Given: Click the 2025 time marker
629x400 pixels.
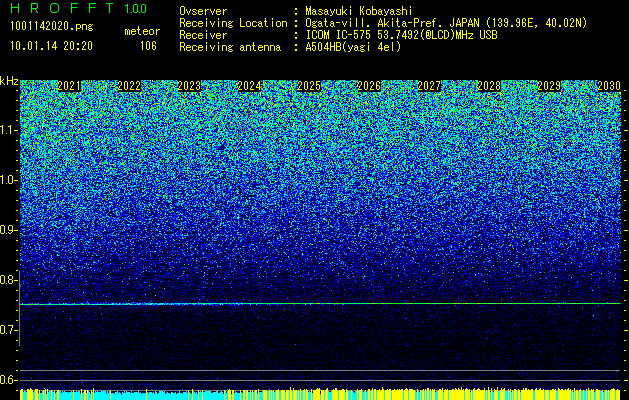Looking at the screenshot, I should click(309, 86).
